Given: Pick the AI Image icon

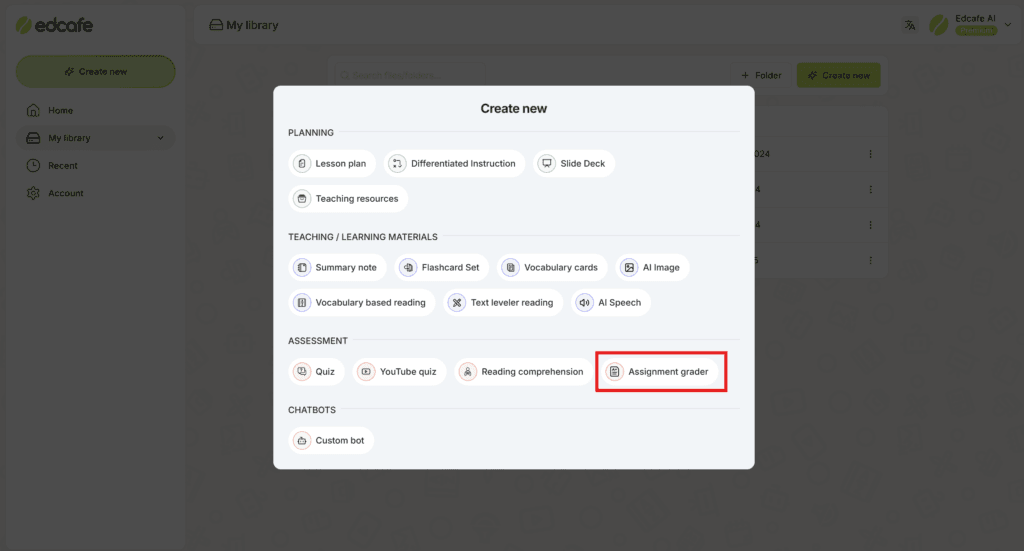Looking at the screenshot, I should [629, 267].
